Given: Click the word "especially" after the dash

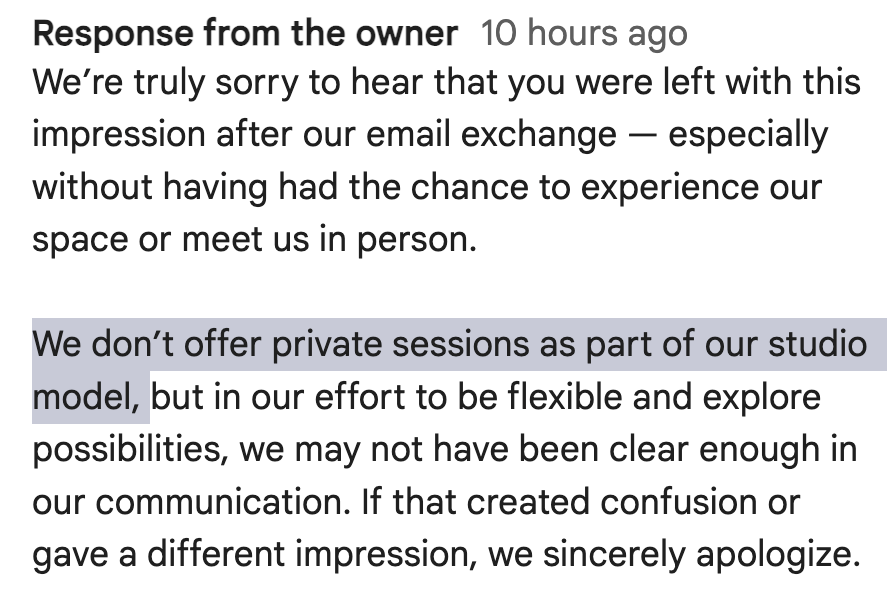Looking at the screenshot, I should [x=747, y=134].
